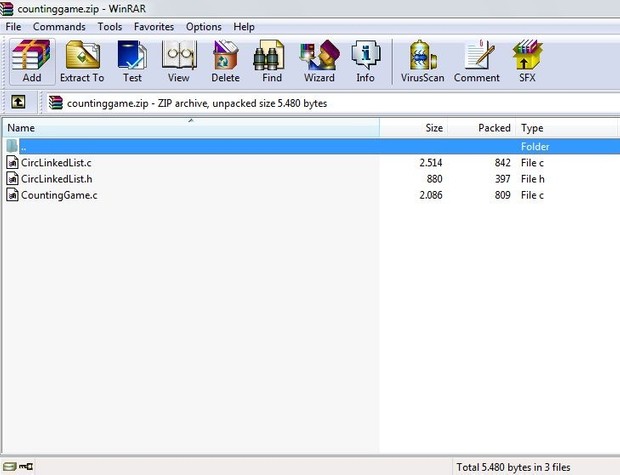Run the Test archive tool
The width and height of the screenshot is (620, 475).
pyautogui.click(x=132, y=61)
